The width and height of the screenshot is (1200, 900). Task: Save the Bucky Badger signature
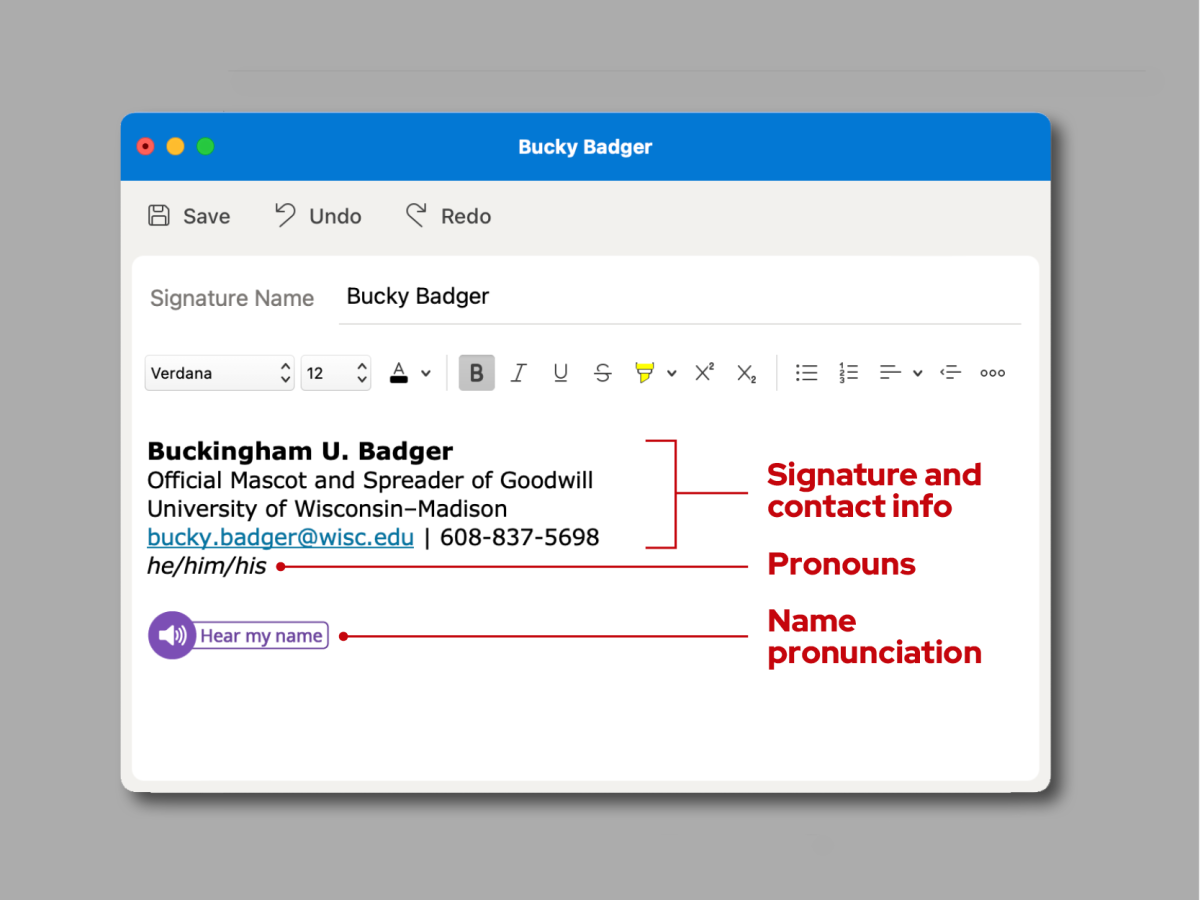(189, 215)
